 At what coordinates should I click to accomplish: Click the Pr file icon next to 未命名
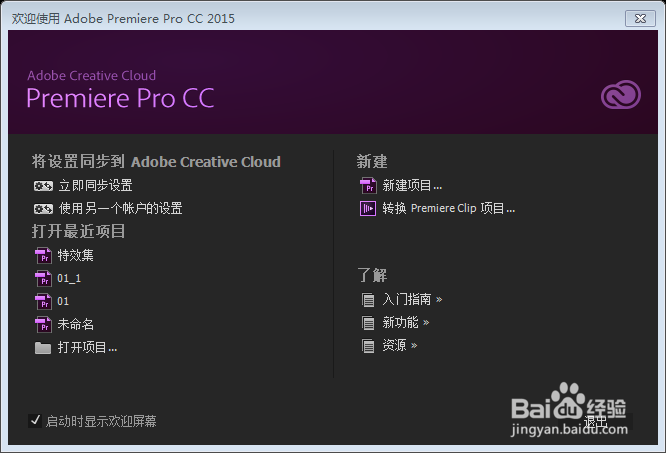click(43, 325)
